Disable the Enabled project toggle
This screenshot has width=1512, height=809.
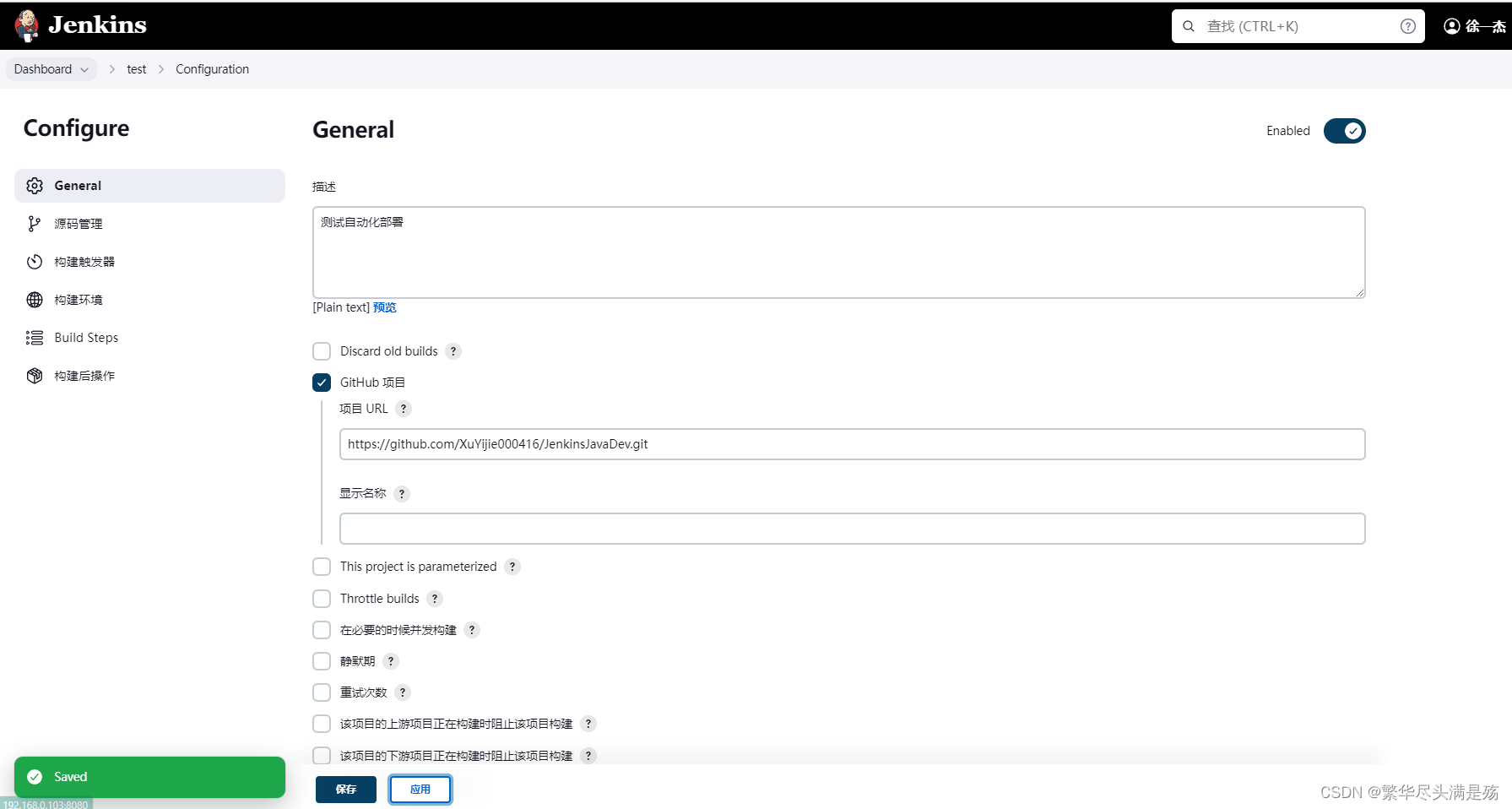click(x=1344, y=131)
